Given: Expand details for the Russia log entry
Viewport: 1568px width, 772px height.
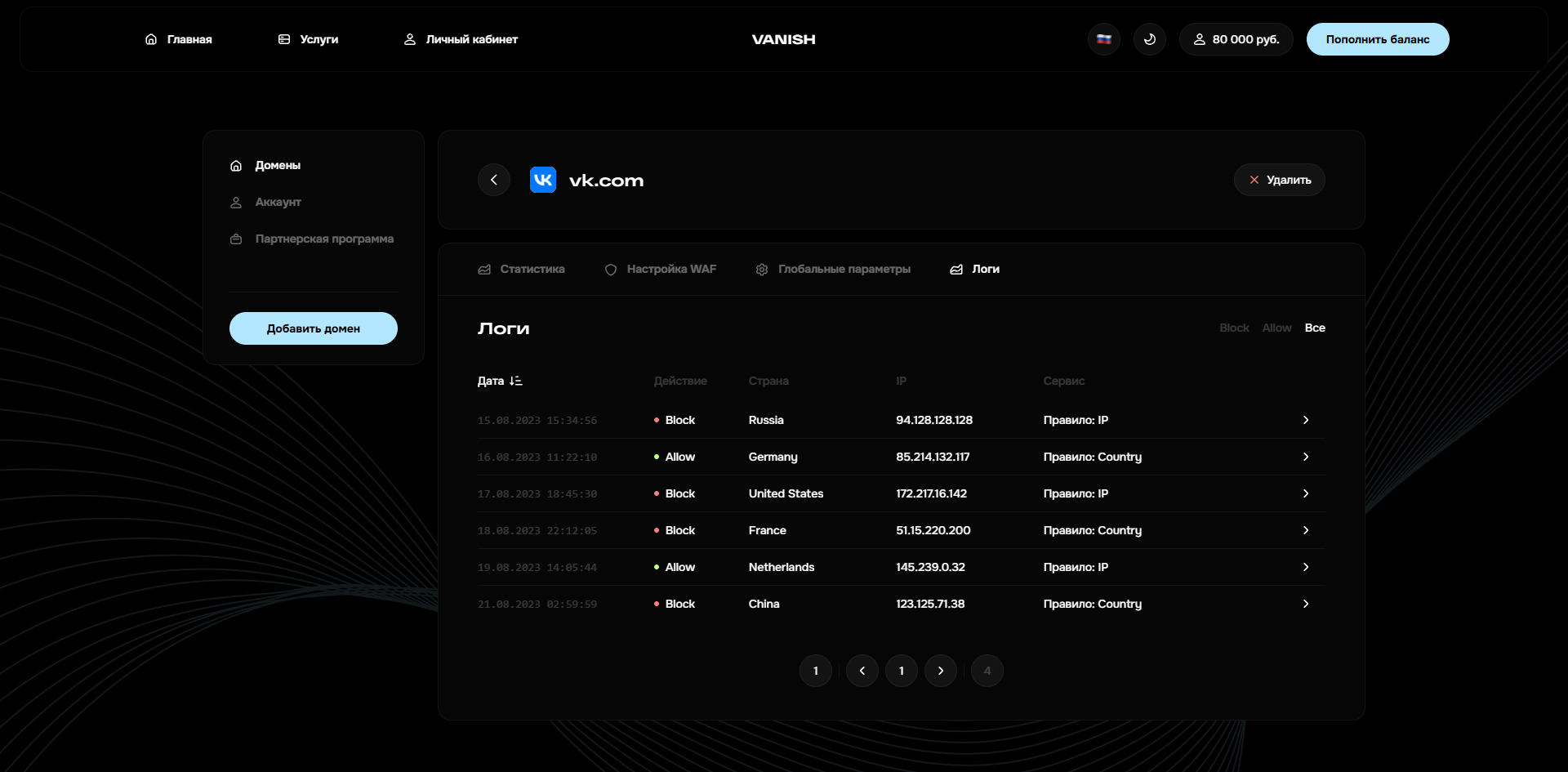Looking at the screenshot, I should [x=1305, y=420].
